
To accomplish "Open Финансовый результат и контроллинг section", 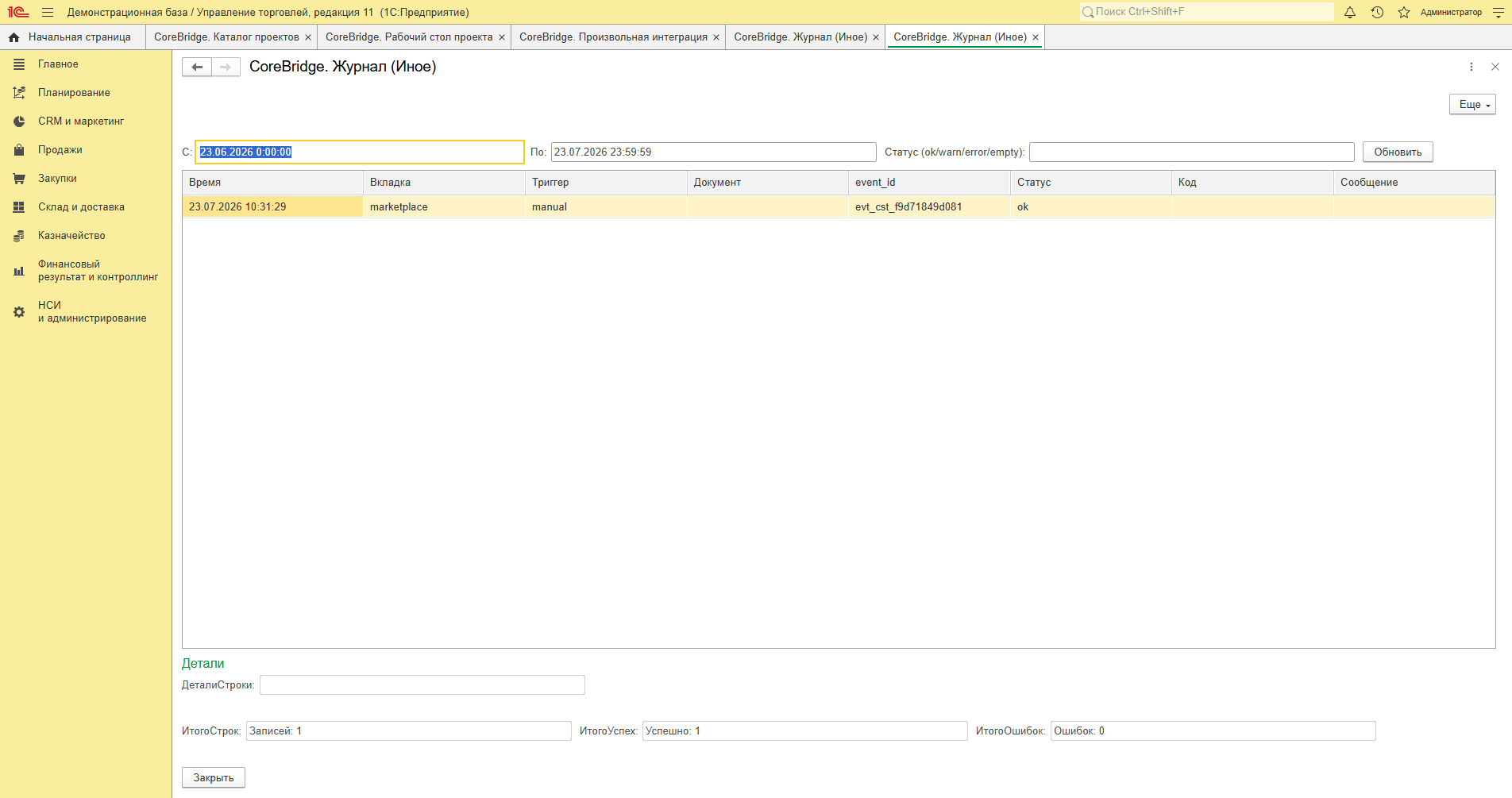I will (98, 271).
